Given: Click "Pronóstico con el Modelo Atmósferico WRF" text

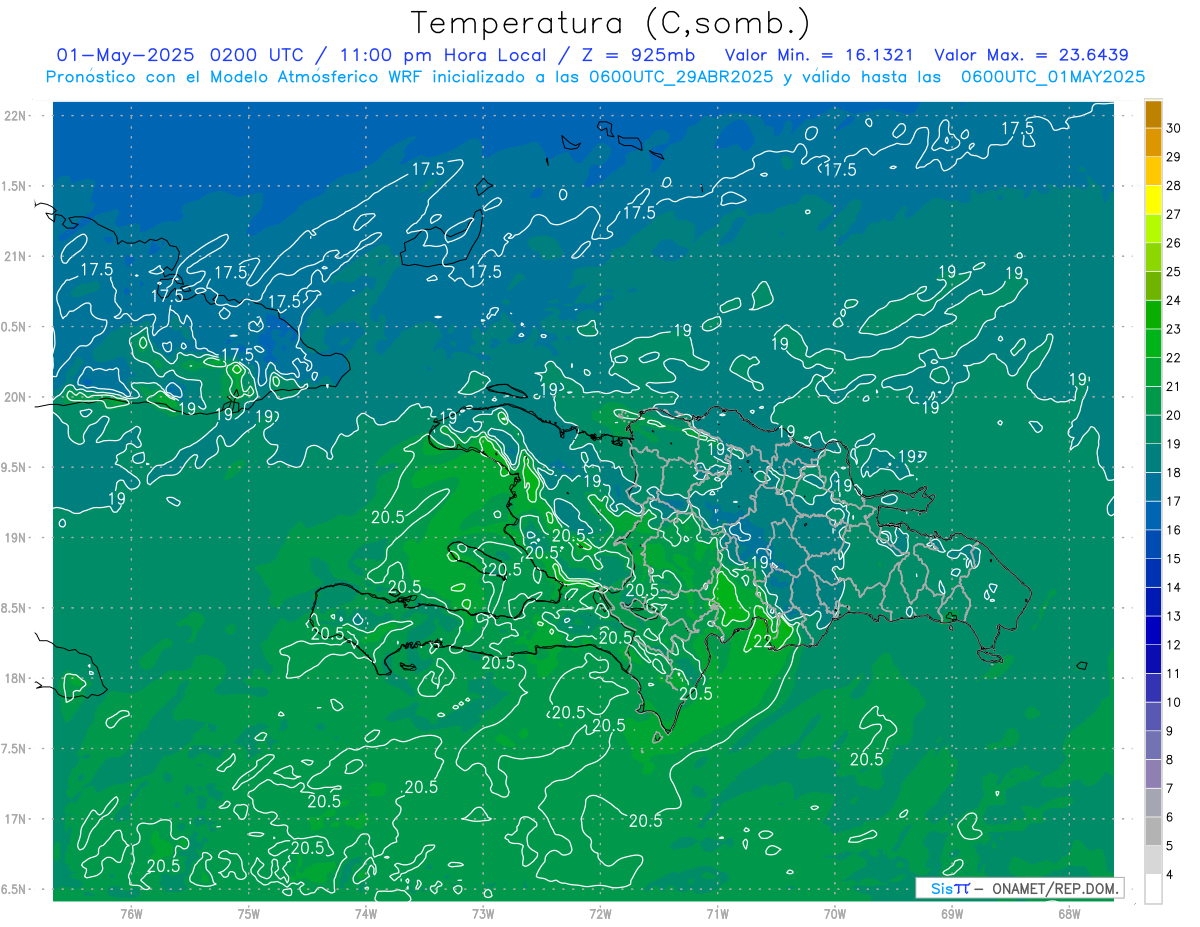Looking at the screenshot, I should pyautogui.click(x=235, y=77).
